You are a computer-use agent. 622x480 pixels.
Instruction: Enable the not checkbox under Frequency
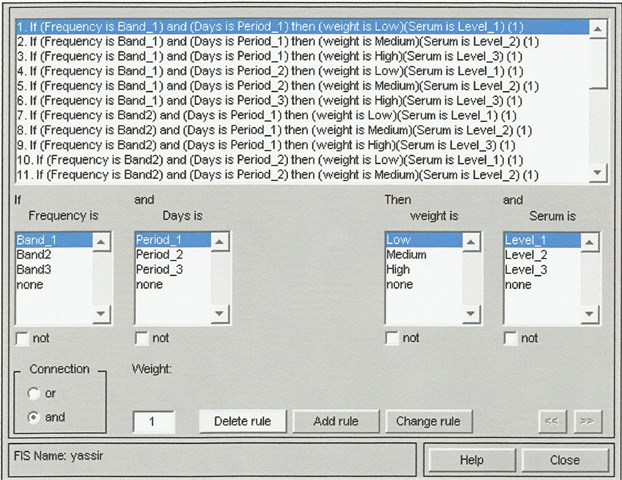(x=22, y=338)
